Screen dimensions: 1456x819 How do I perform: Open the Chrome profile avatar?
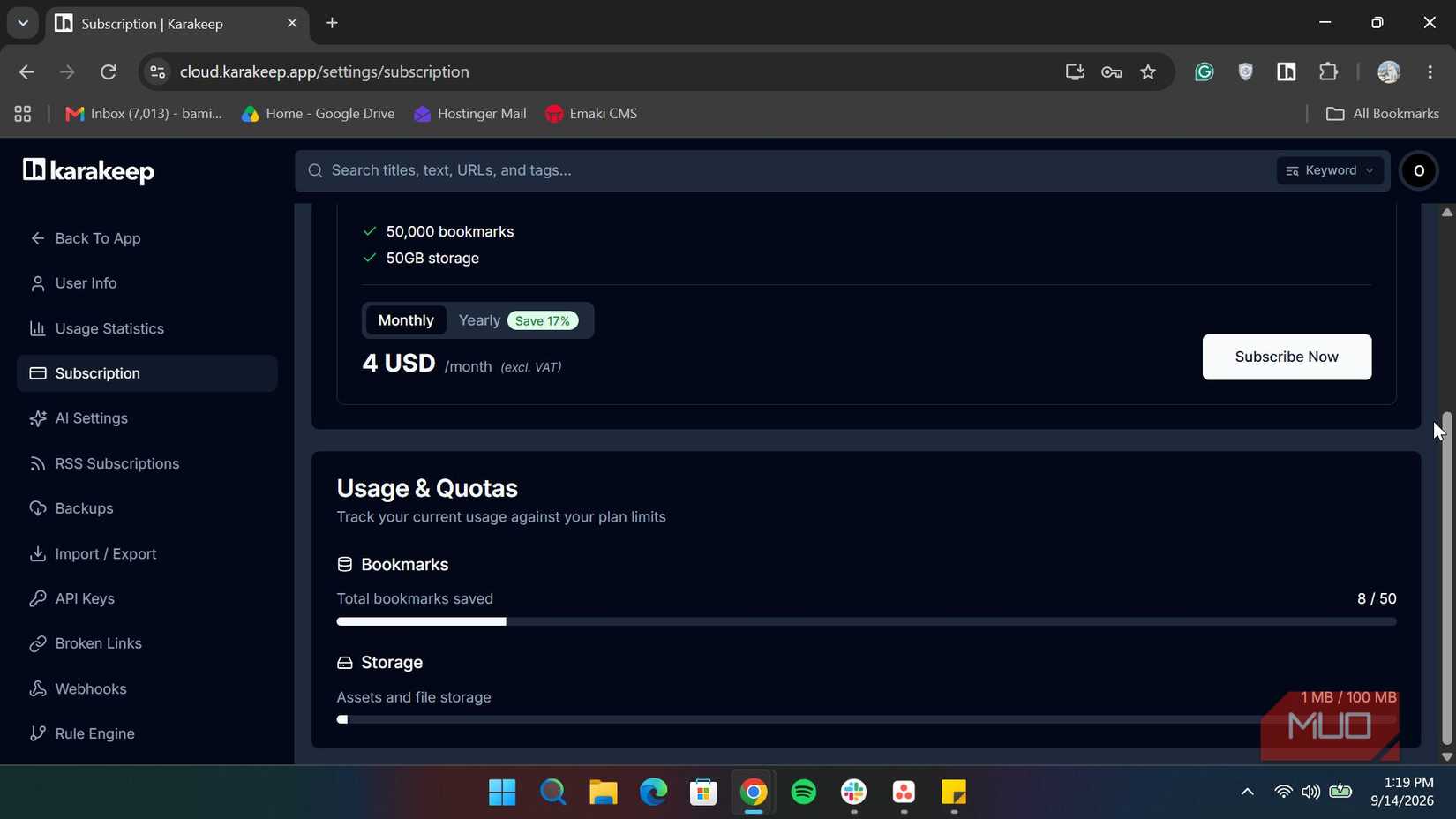pos(1388,71)
